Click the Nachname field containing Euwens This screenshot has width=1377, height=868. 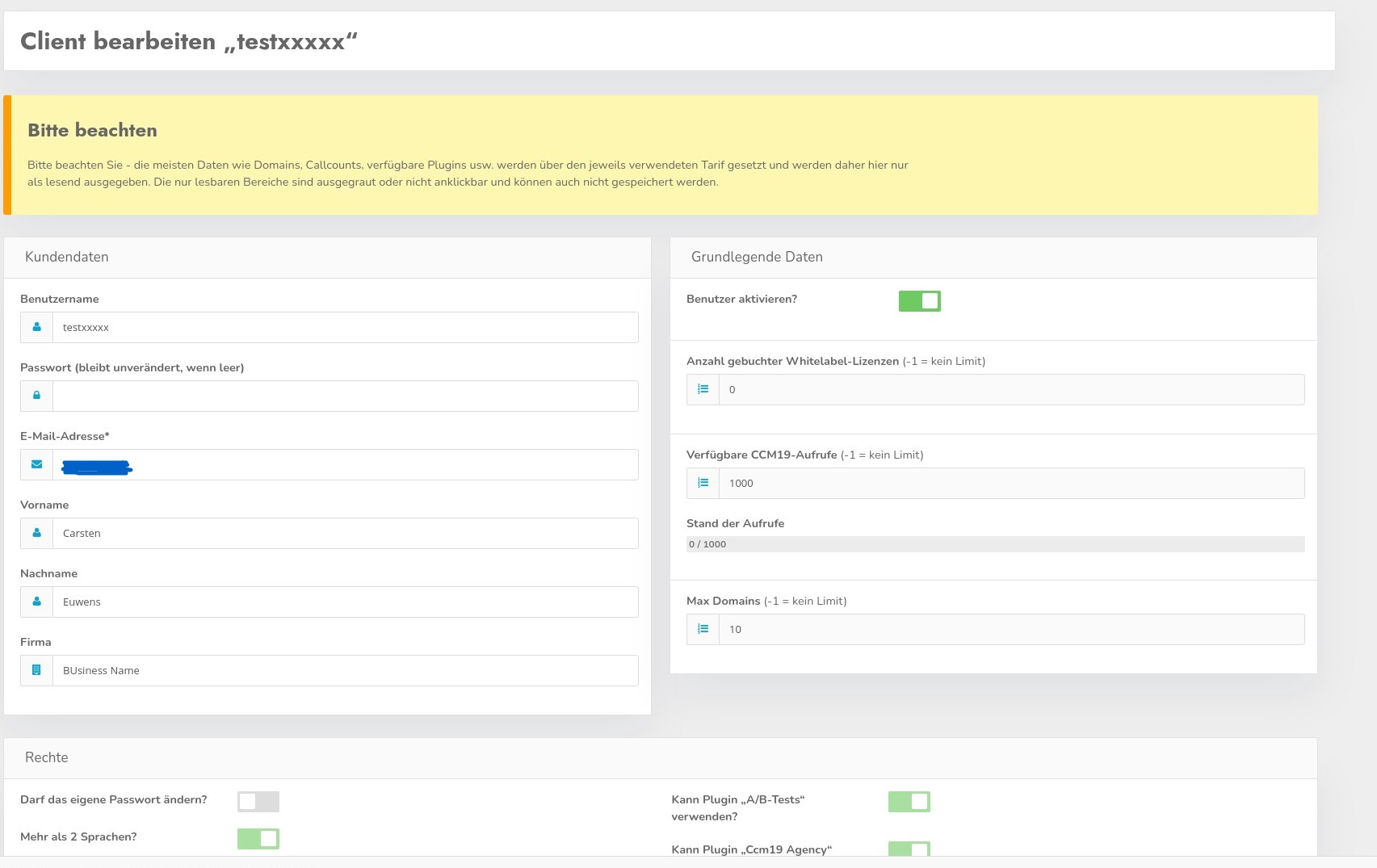point(345,602)
